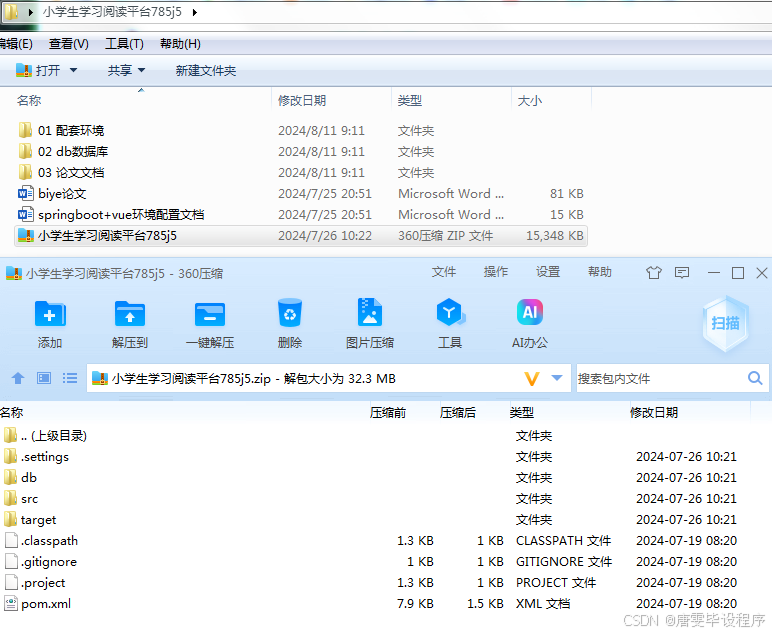Select the 01 配套环境 folder icon

[x=25, y=130]
